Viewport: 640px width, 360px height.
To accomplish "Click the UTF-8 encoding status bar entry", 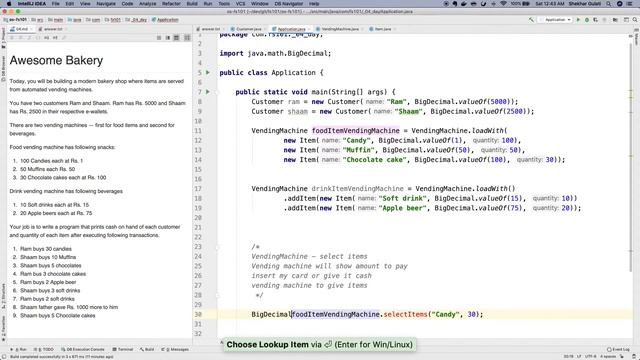I will pos(591,357).
